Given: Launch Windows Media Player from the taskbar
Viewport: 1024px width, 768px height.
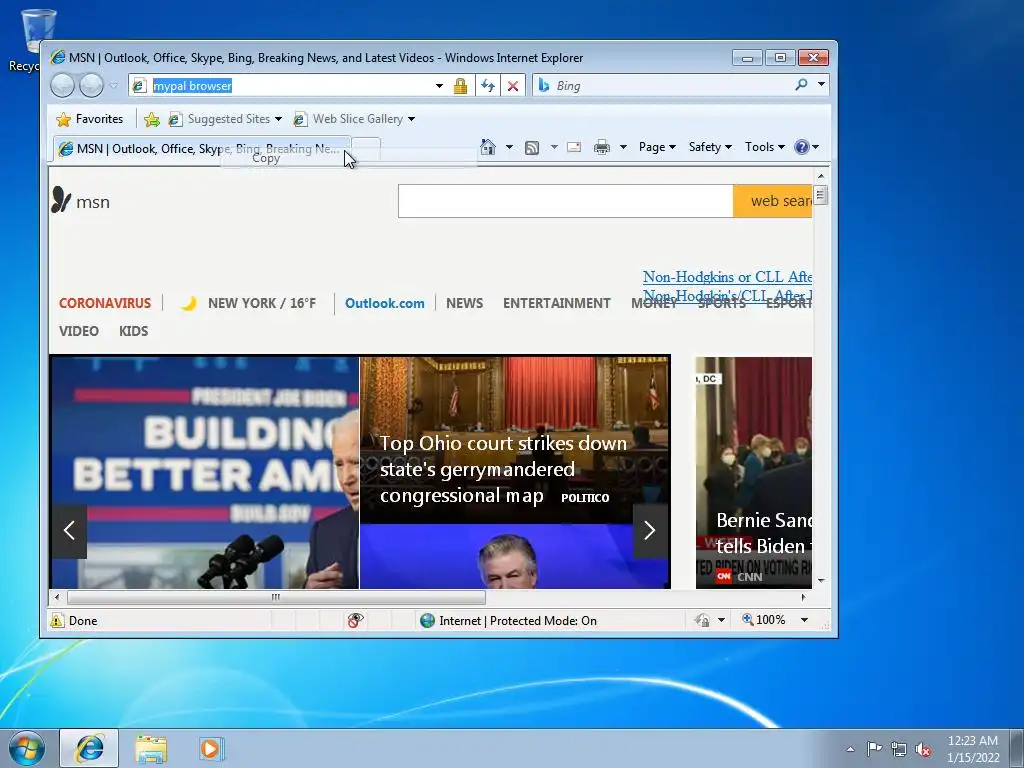Looking at the screenshot, I should click(210, 748).
